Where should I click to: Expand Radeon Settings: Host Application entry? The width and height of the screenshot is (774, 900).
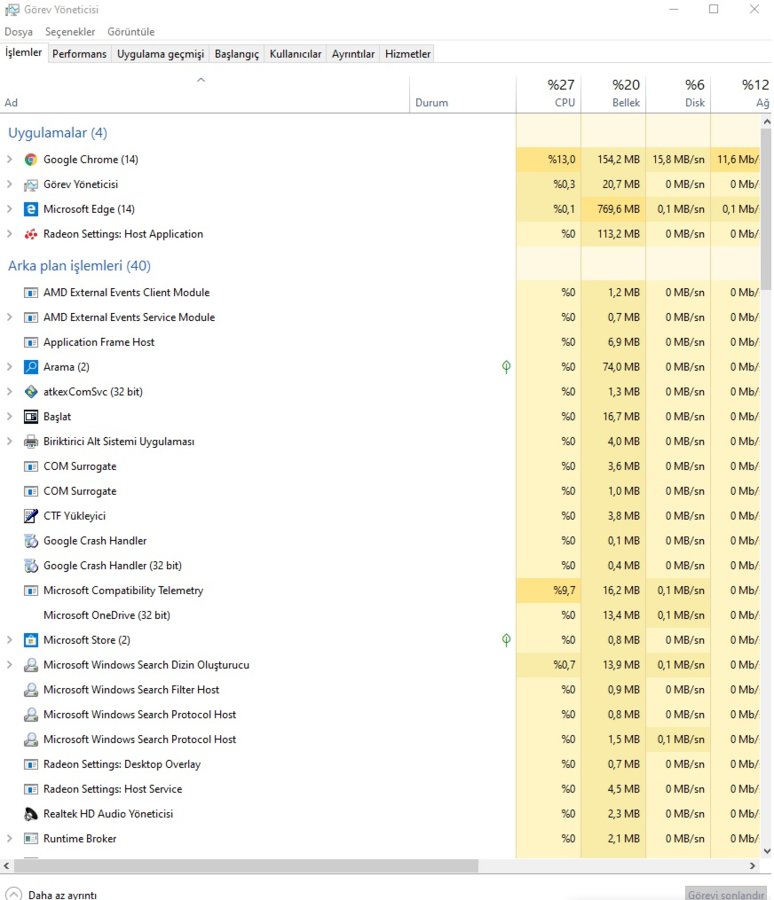click(x=9, y=234)
